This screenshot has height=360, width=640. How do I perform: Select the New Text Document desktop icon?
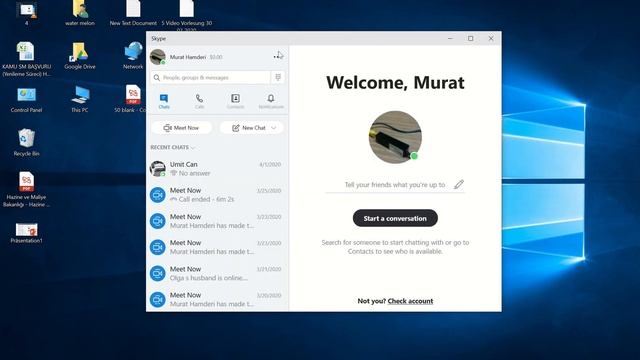click(x=133, y=13)
